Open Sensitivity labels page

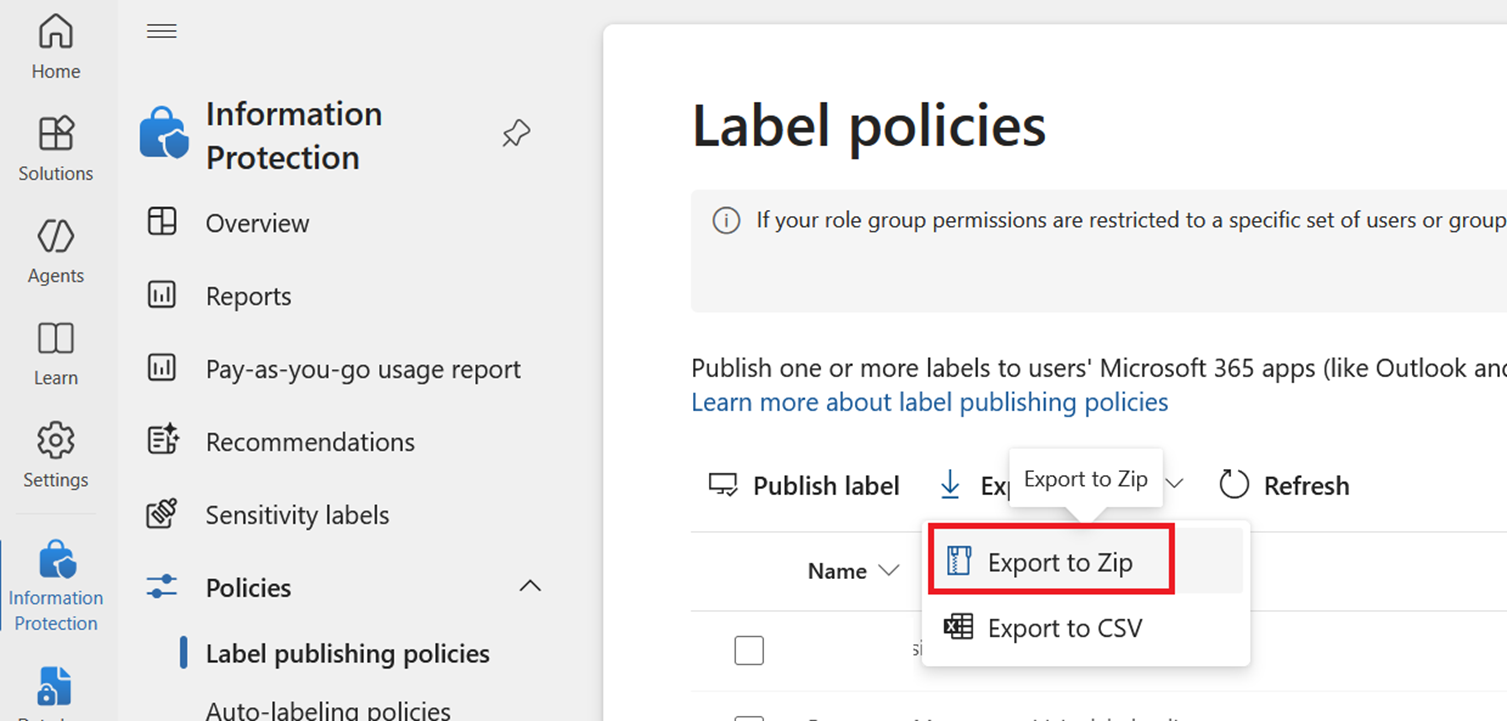[297, 515]
